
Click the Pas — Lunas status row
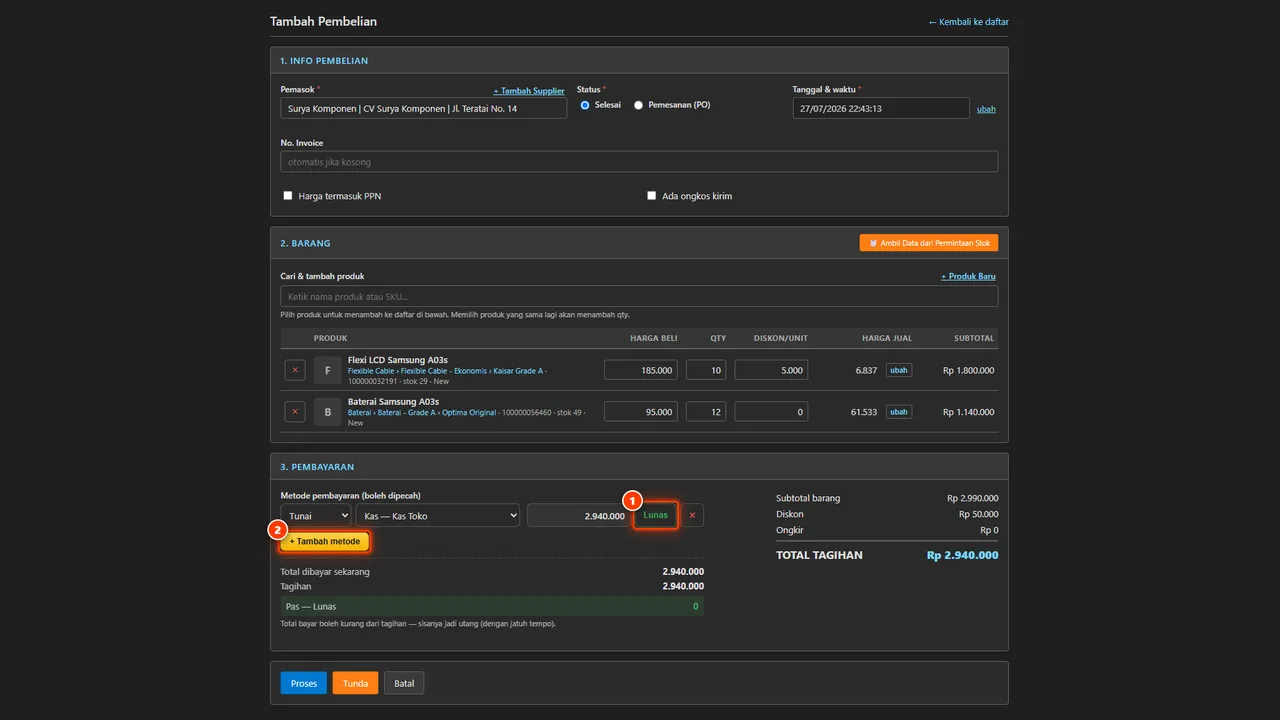click(492, 606)
